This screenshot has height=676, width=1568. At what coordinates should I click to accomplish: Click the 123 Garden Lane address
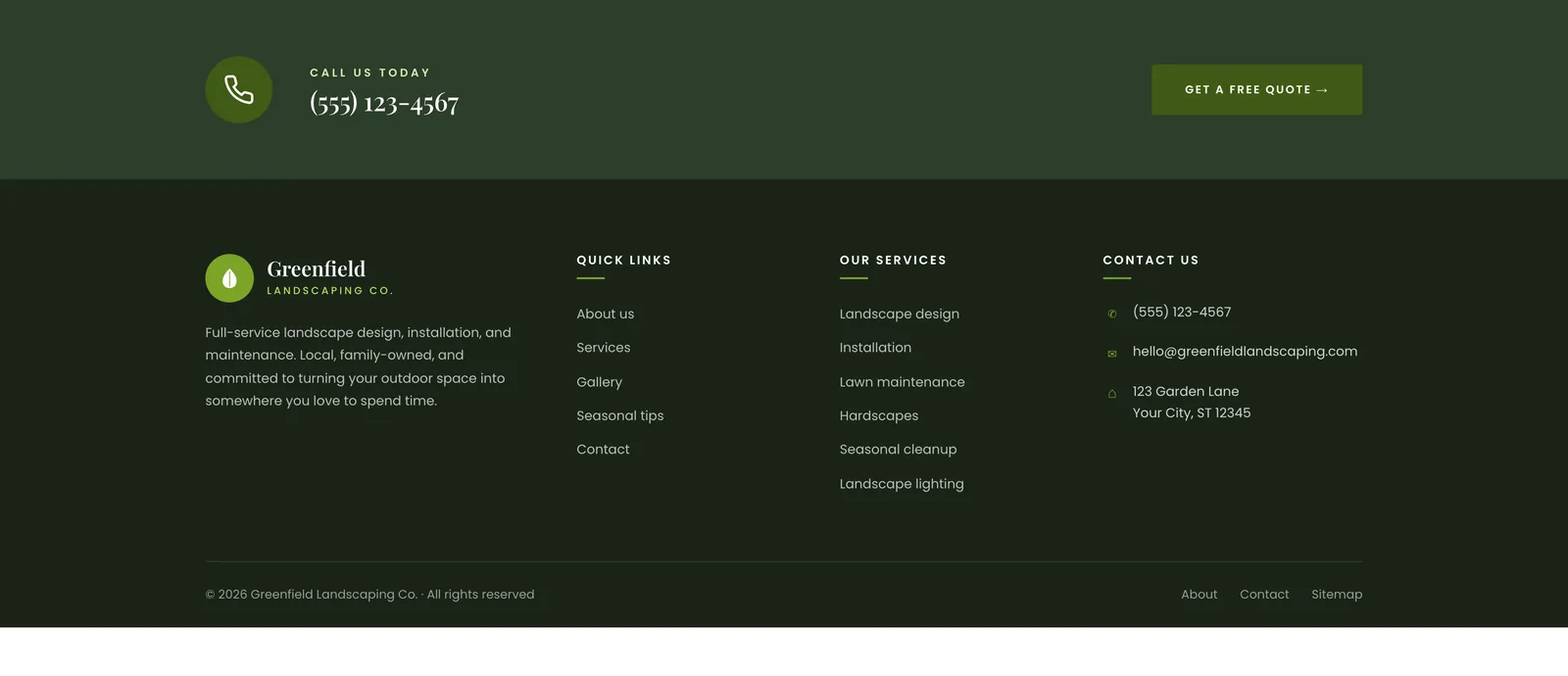(x=1192, y=402)
